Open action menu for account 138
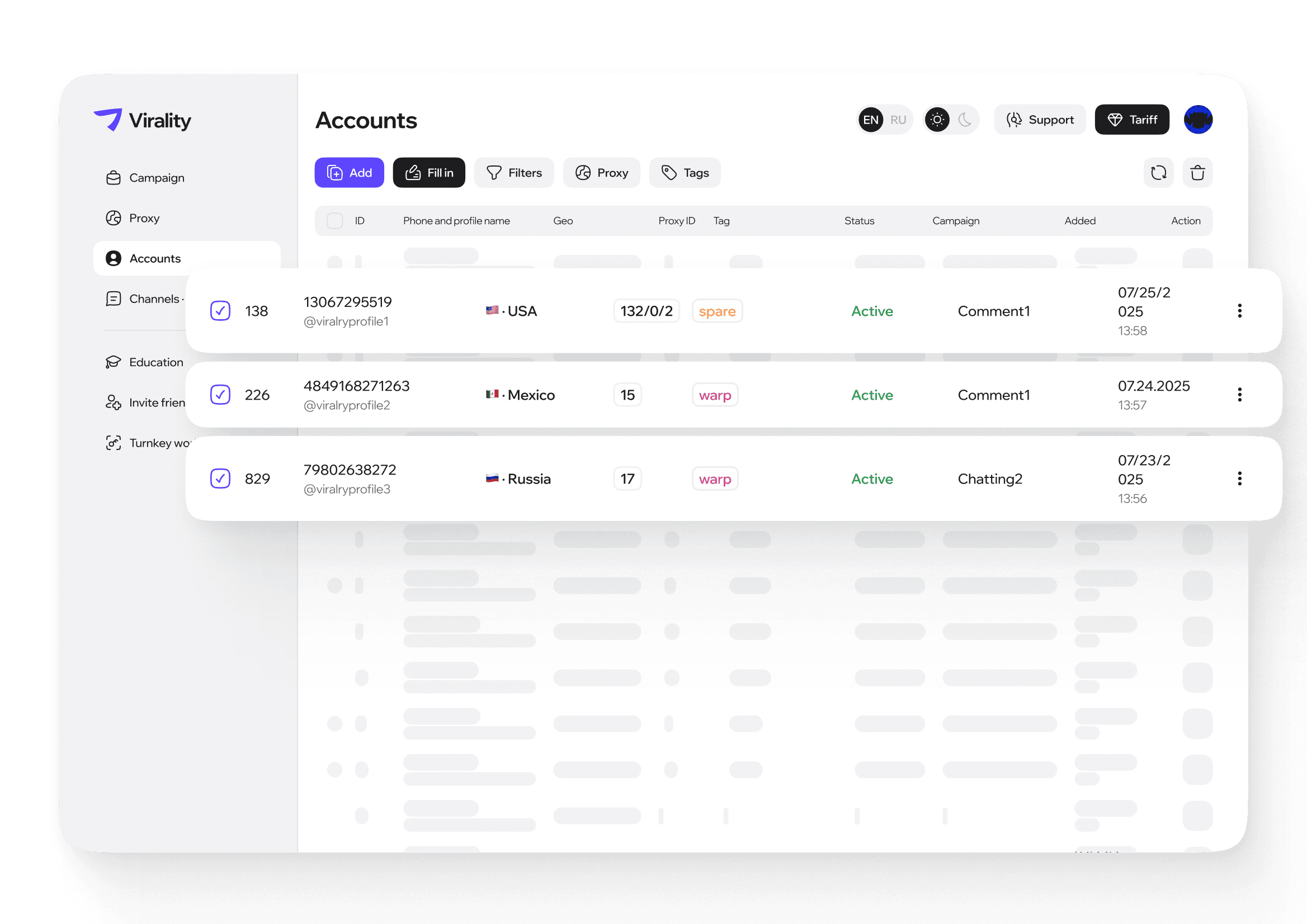Image resolution: width=1307 pixels, height=924 pixels. [x=1239, y=311]
